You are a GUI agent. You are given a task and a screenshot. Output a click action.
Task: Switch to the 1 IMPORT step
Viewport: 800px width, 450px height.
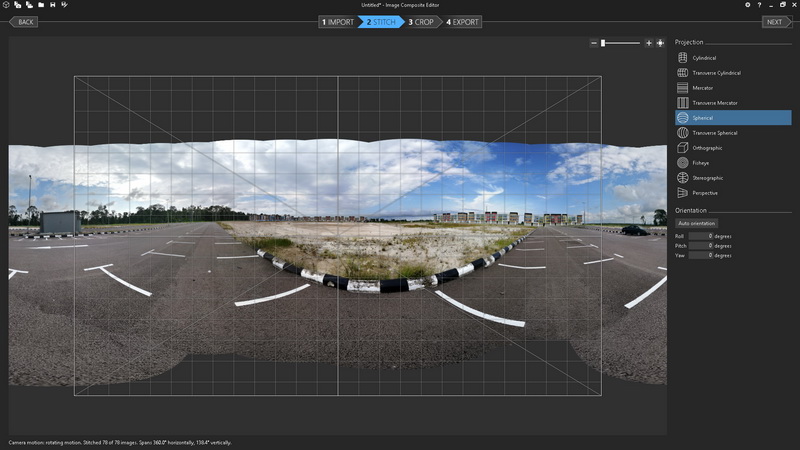[338, 22]
